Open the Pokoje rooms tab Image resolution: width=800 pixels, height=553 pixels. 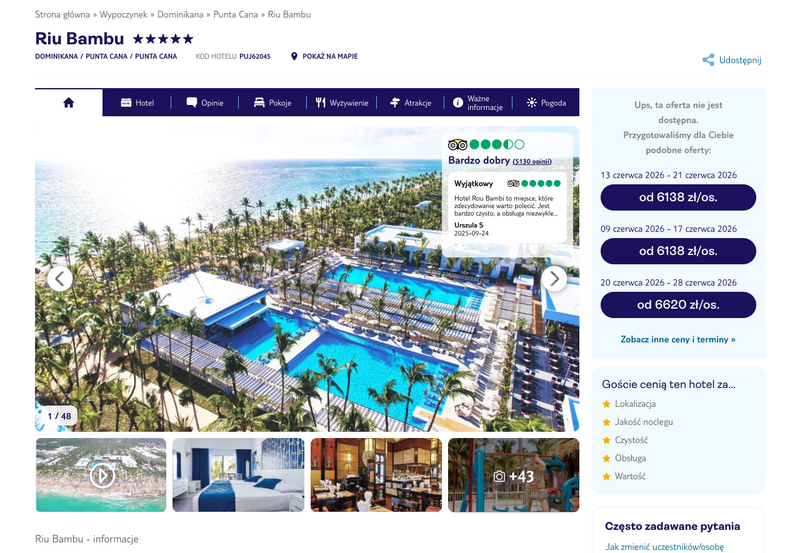click(x=272, y=103)
